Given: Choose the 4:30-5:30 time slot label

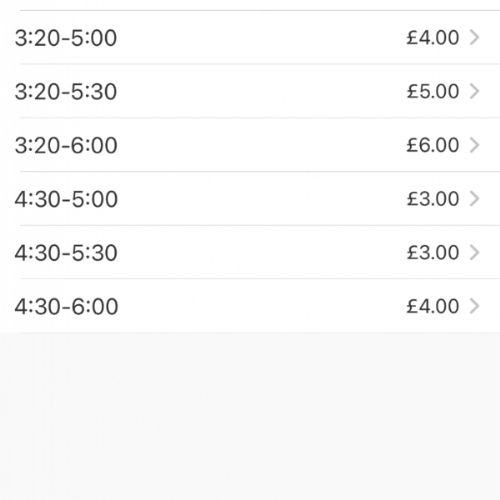Looking at the screenshot, I should tap(66, 253).
